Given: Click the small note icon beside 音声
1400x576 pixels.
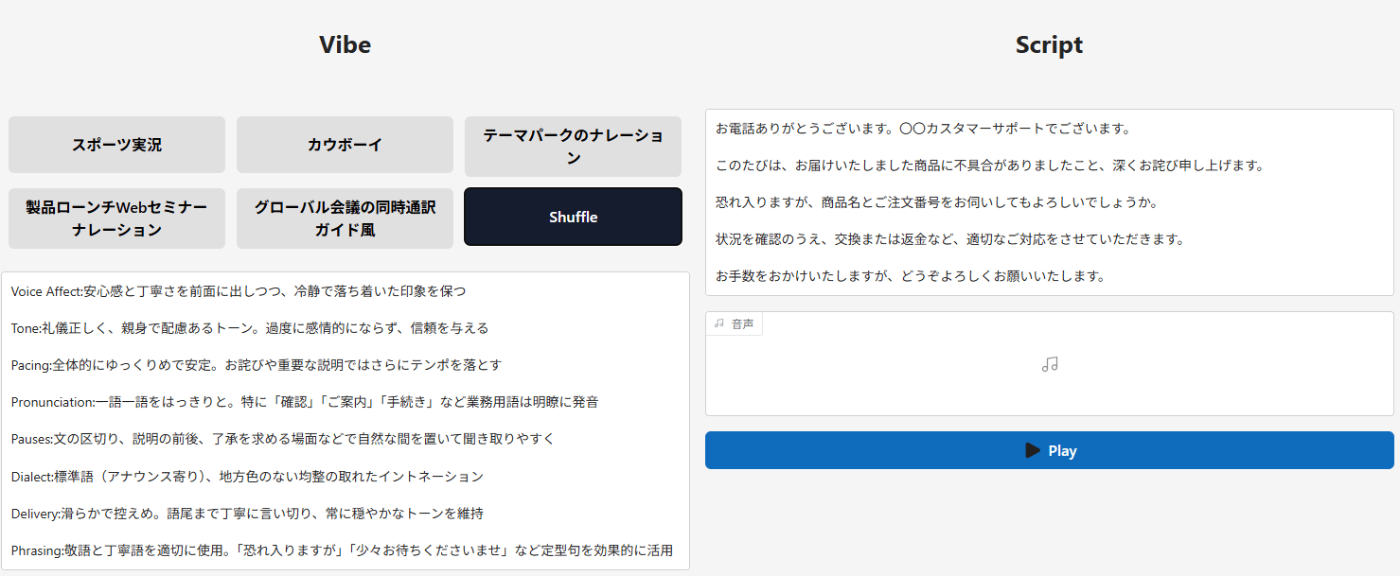Looking at the screenshot, I should 719,323.
